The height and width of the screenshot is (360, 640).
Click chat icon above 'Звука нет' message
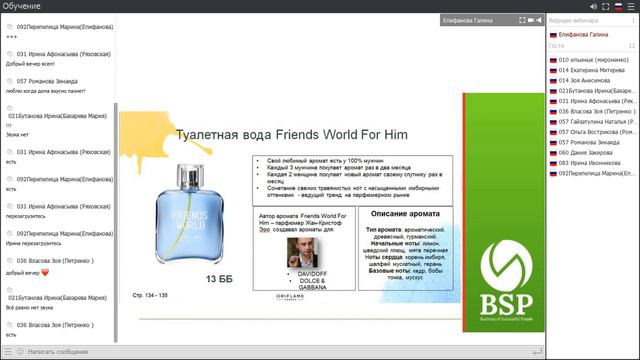tap(10, 108)
